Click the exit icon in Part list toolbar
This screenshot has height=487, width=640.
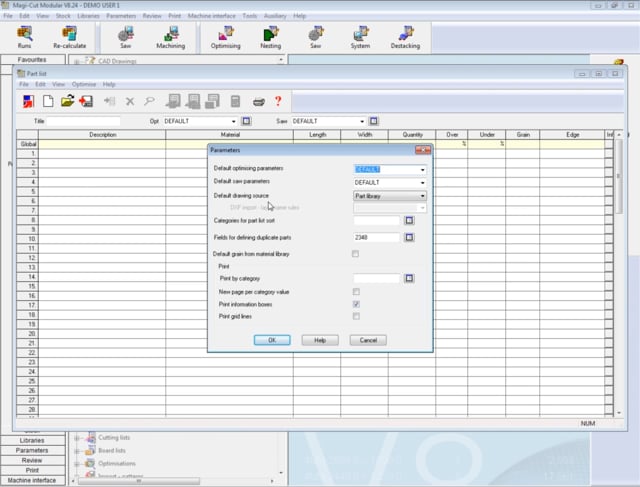28,101
